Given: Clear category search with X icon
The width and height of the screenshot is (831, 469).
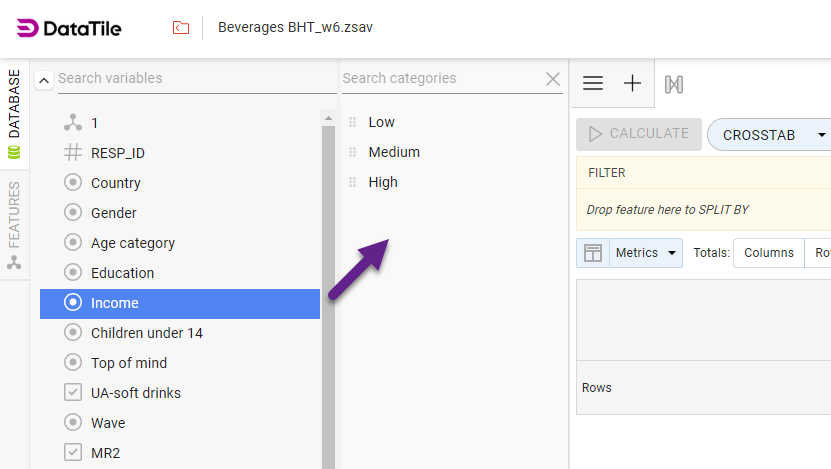Looking at the screenshot, I should (x=553, y=79).
